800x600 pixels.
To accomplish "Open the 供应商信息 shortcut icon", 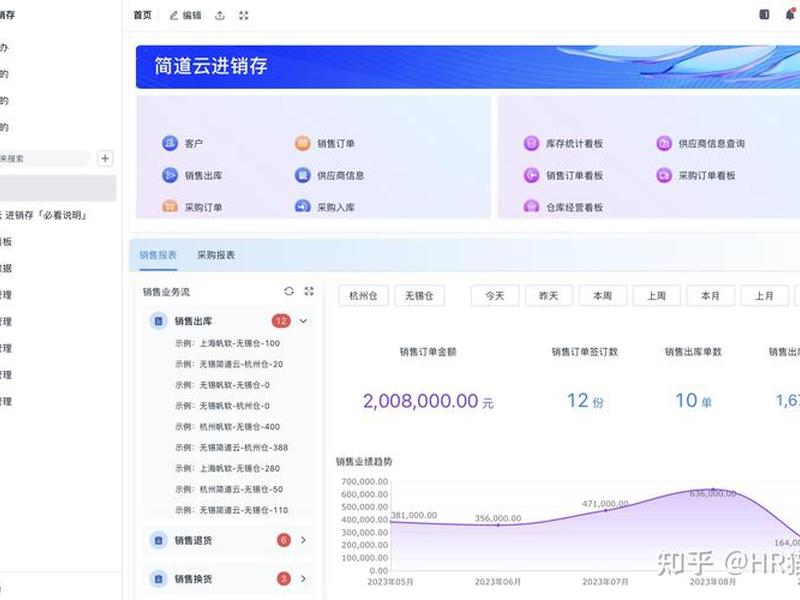I will (x=303, y=175).
